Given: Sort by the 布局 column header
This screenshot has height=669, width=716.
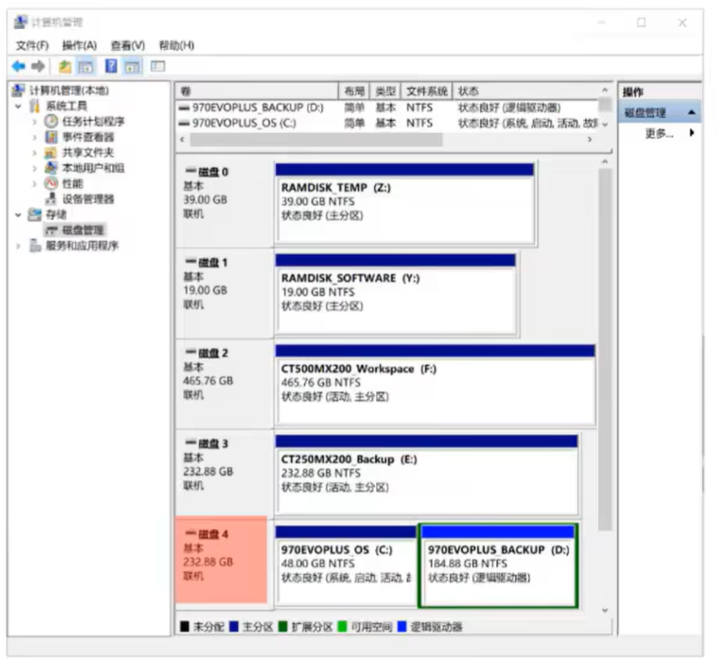Looking at the screenshot, I should pyautogui.click(x=353, y=91).
